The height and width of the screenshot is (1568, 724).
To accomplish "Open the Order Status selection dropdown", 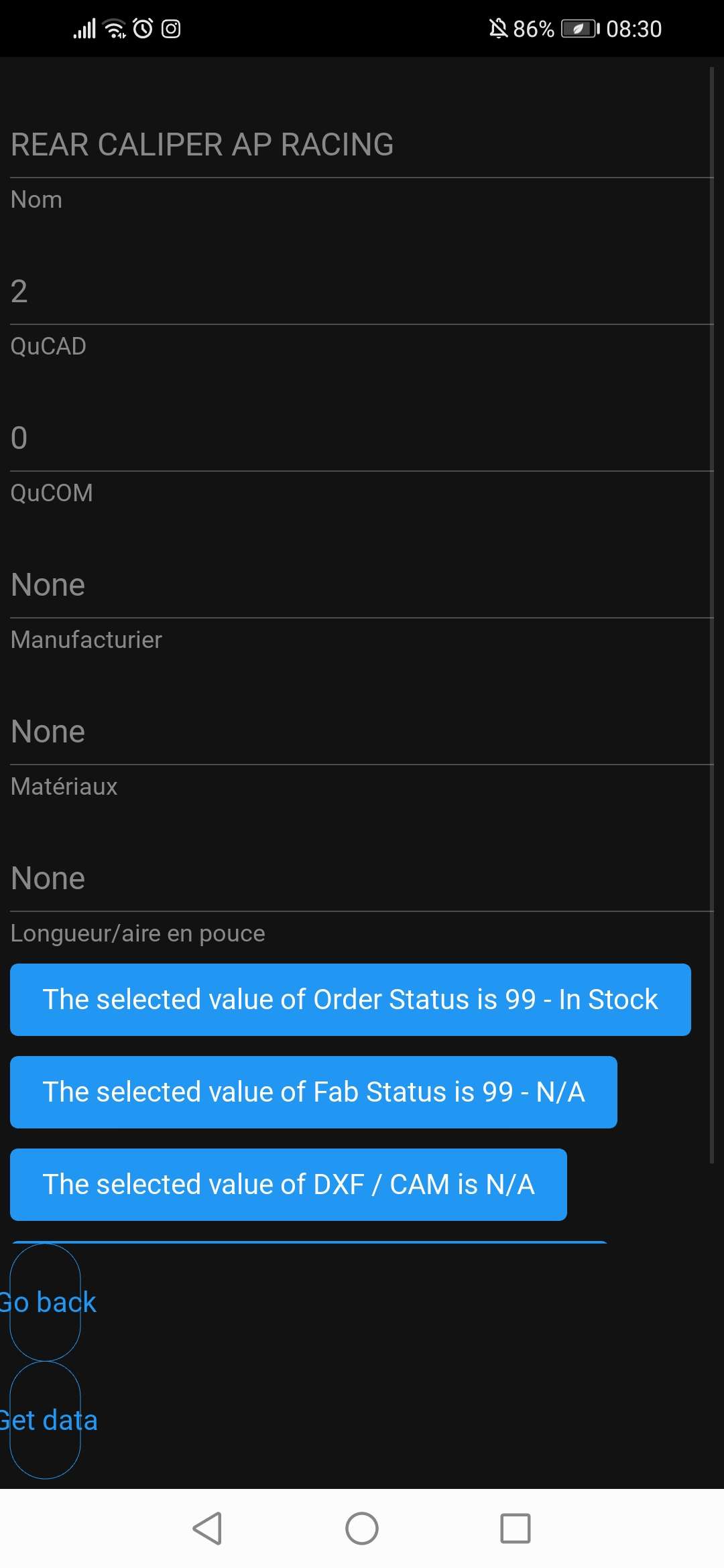I will [350, 999].
